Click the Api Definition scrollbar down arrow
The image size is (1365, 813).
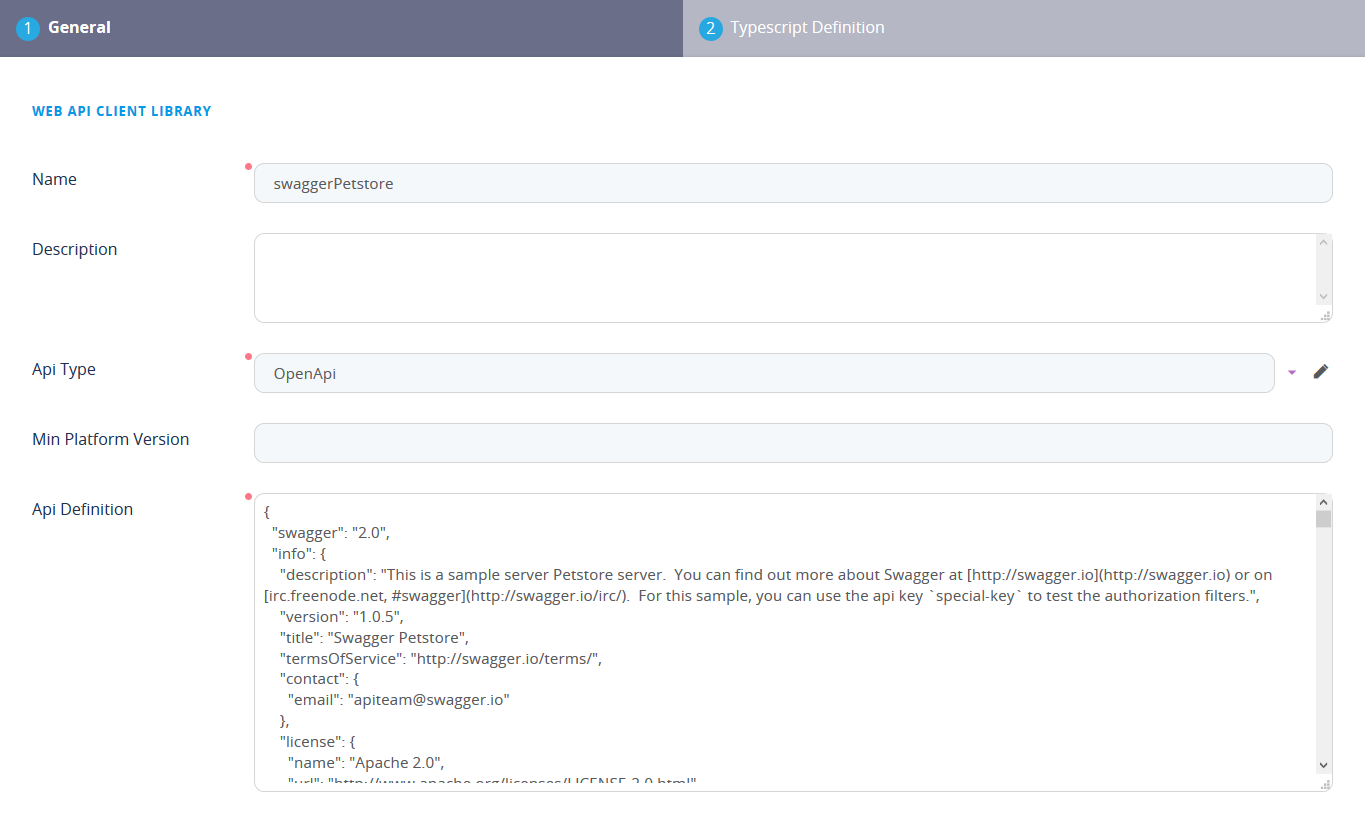[x=1324, y=763]
